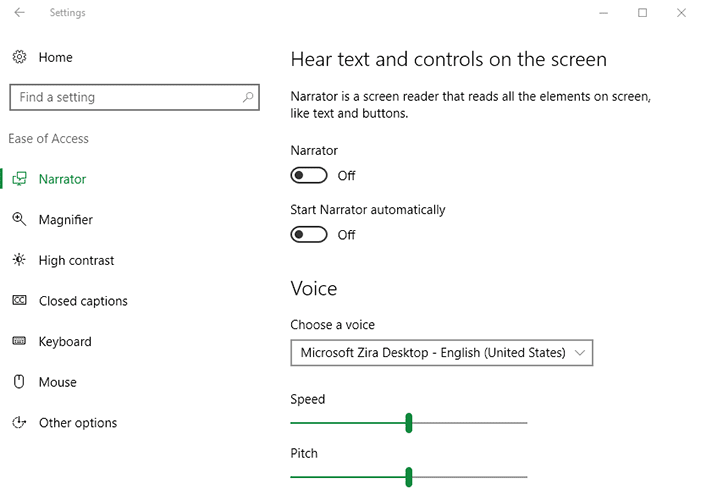Screen dimensions: 701x500
Task: Click the search magnifier icon in search box
Action: coord(248,97)
